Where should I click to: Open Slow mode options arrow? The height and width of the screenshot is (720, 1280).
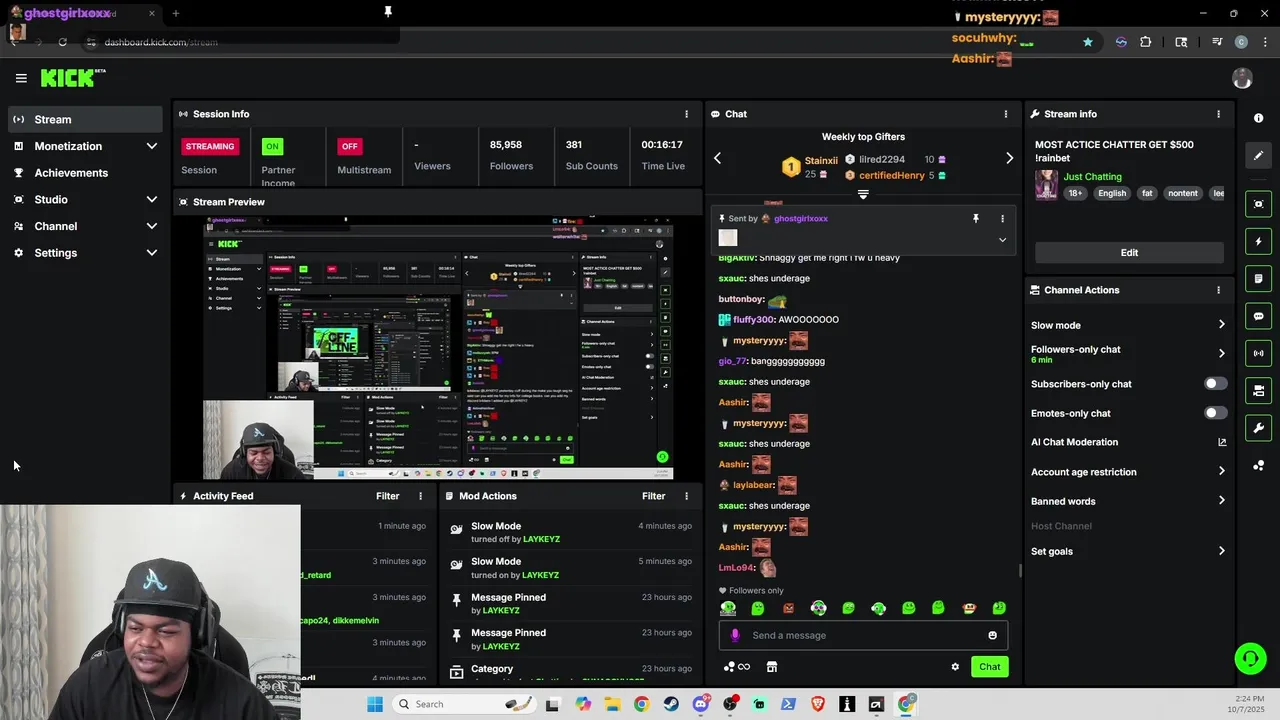[x=1221, y=325]
